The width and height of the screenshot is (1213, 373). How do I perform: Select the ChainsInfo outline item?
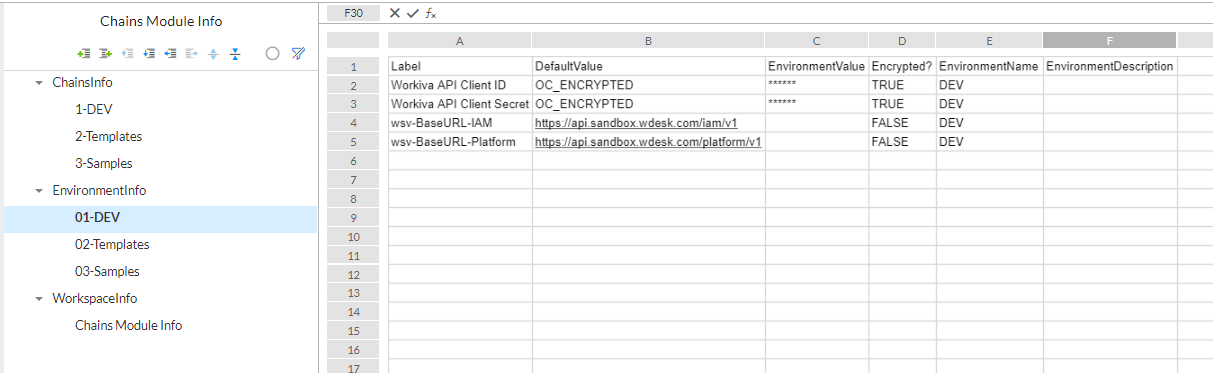pyautogui.click(x=82, y=82)
